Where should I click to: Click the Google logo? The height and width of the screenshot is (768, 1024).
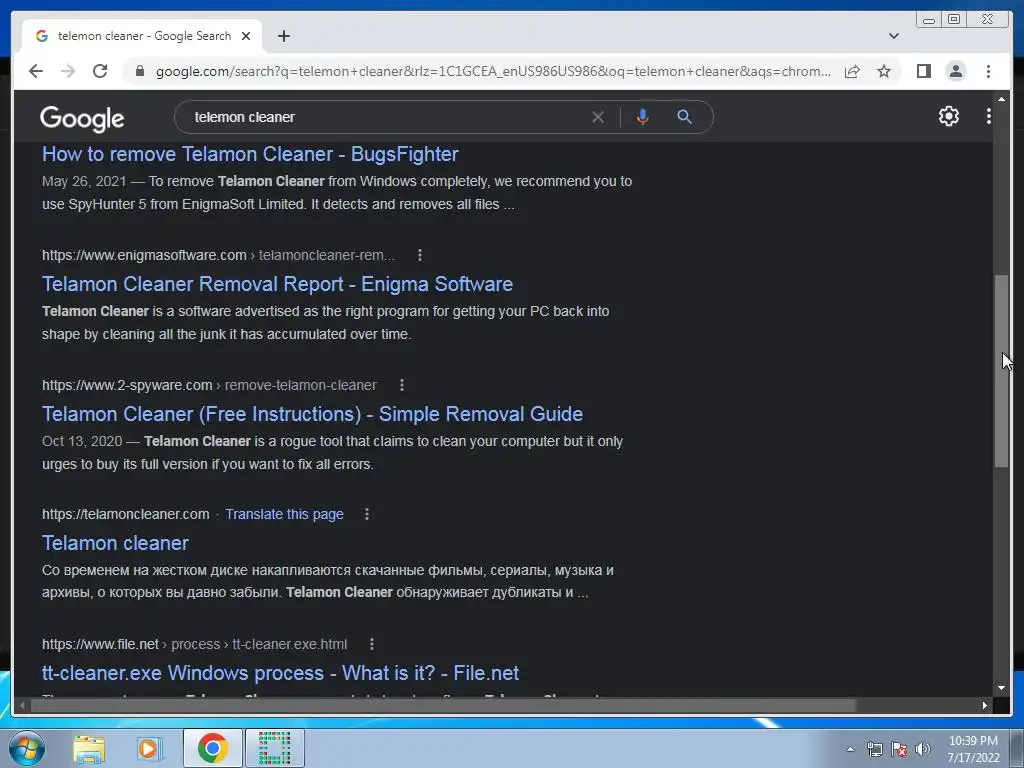click(82, 118)
